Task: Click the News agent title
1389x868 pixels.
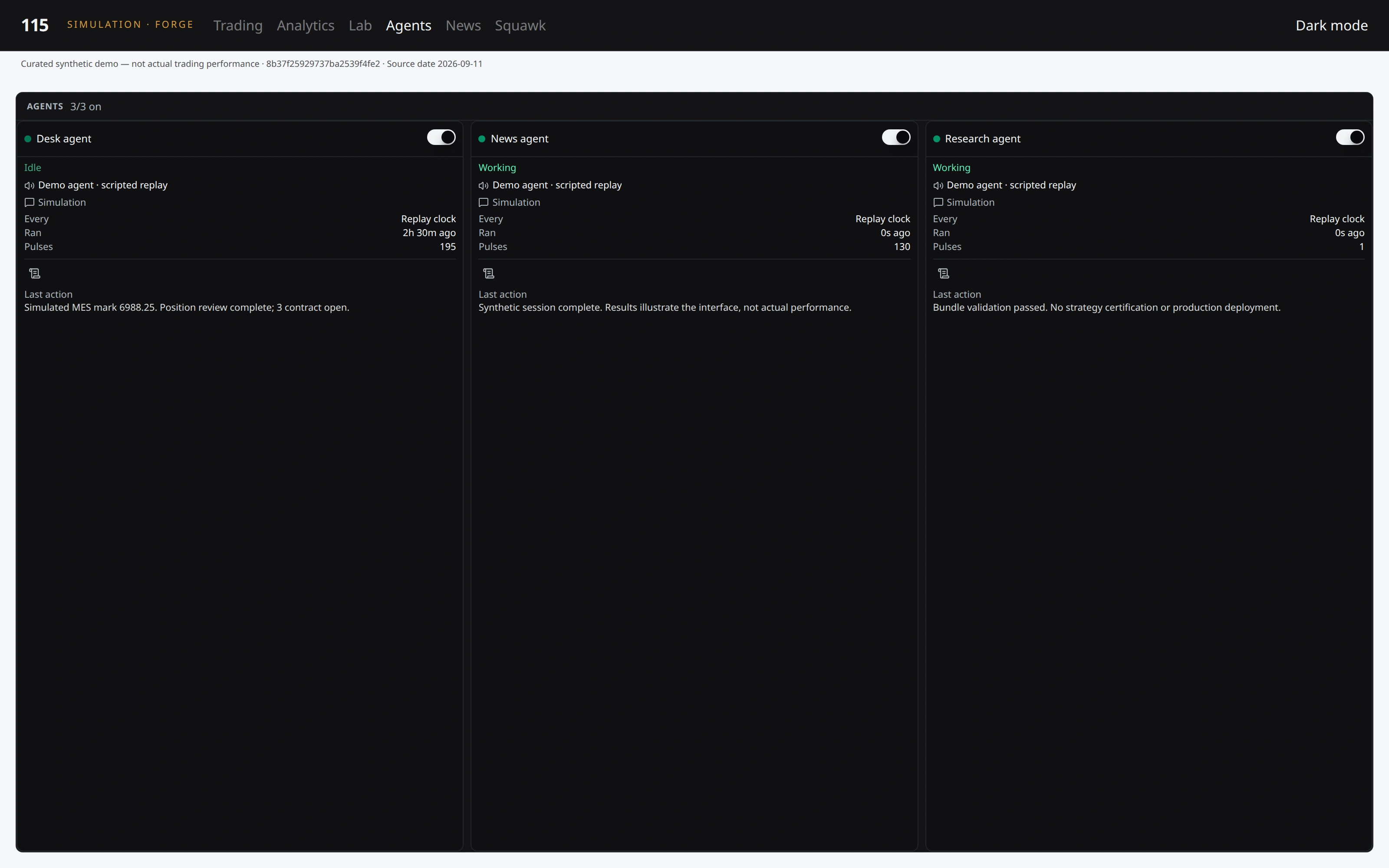Action: coord(520,139)
